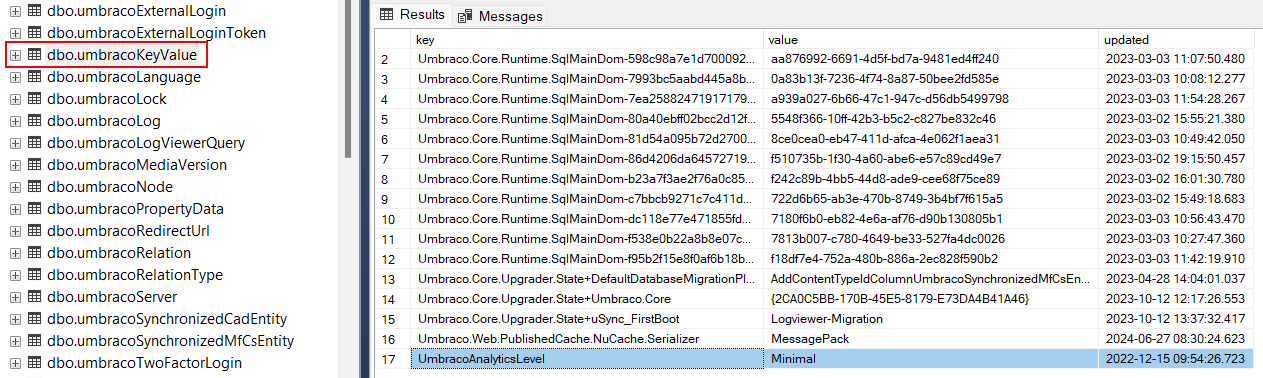Click the updated cell 2023-04-28 14:04:01.037
This screenshot has width=1263, height=378.
[1175, 279]
